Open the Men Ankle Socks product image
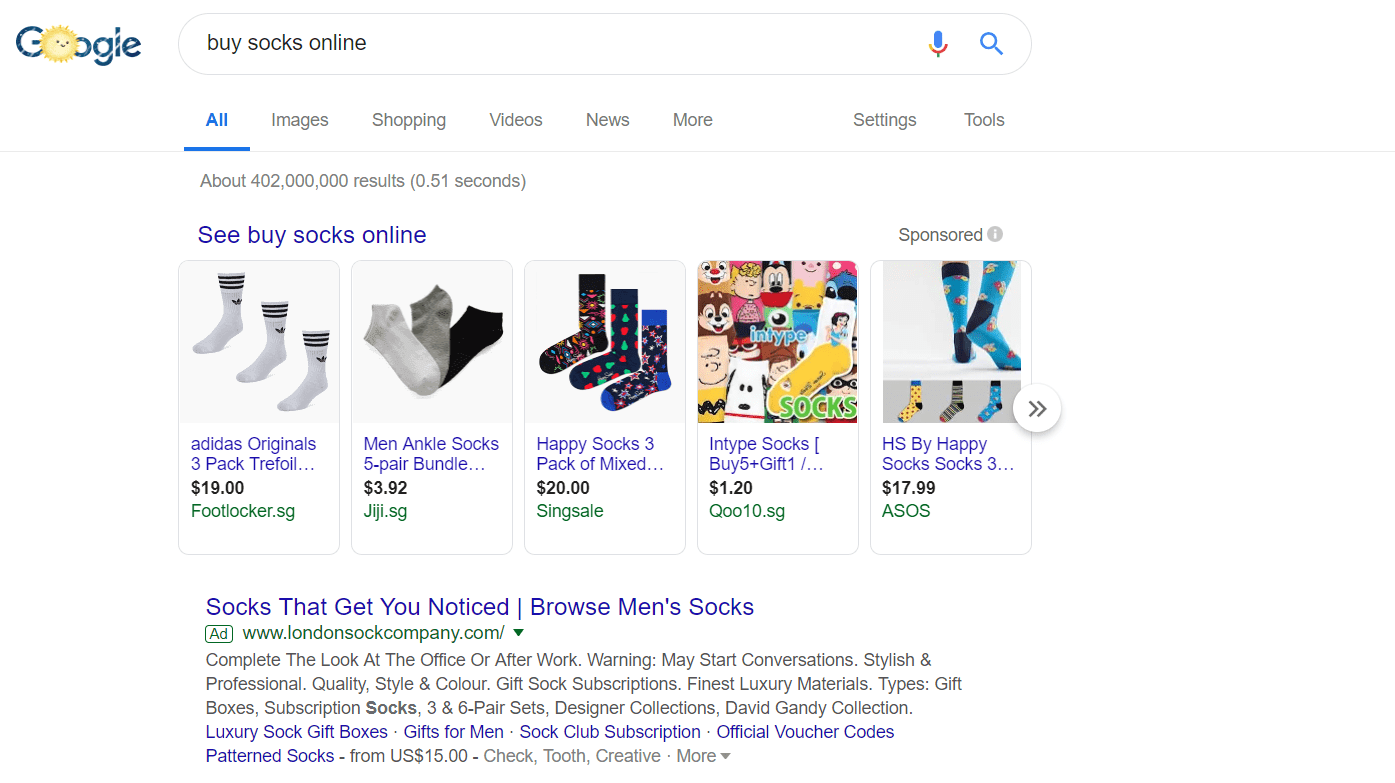Image resolution: width=1395 pixels, height=783 pixels. [x=432, y=342]
